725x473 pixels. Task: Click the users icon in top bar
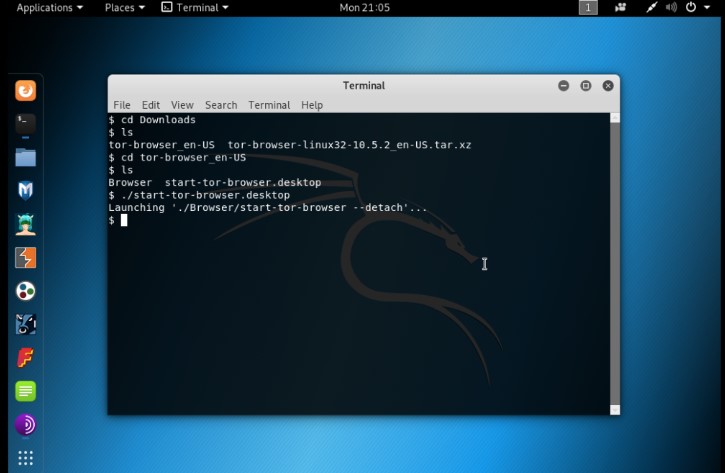pos(621,7)
